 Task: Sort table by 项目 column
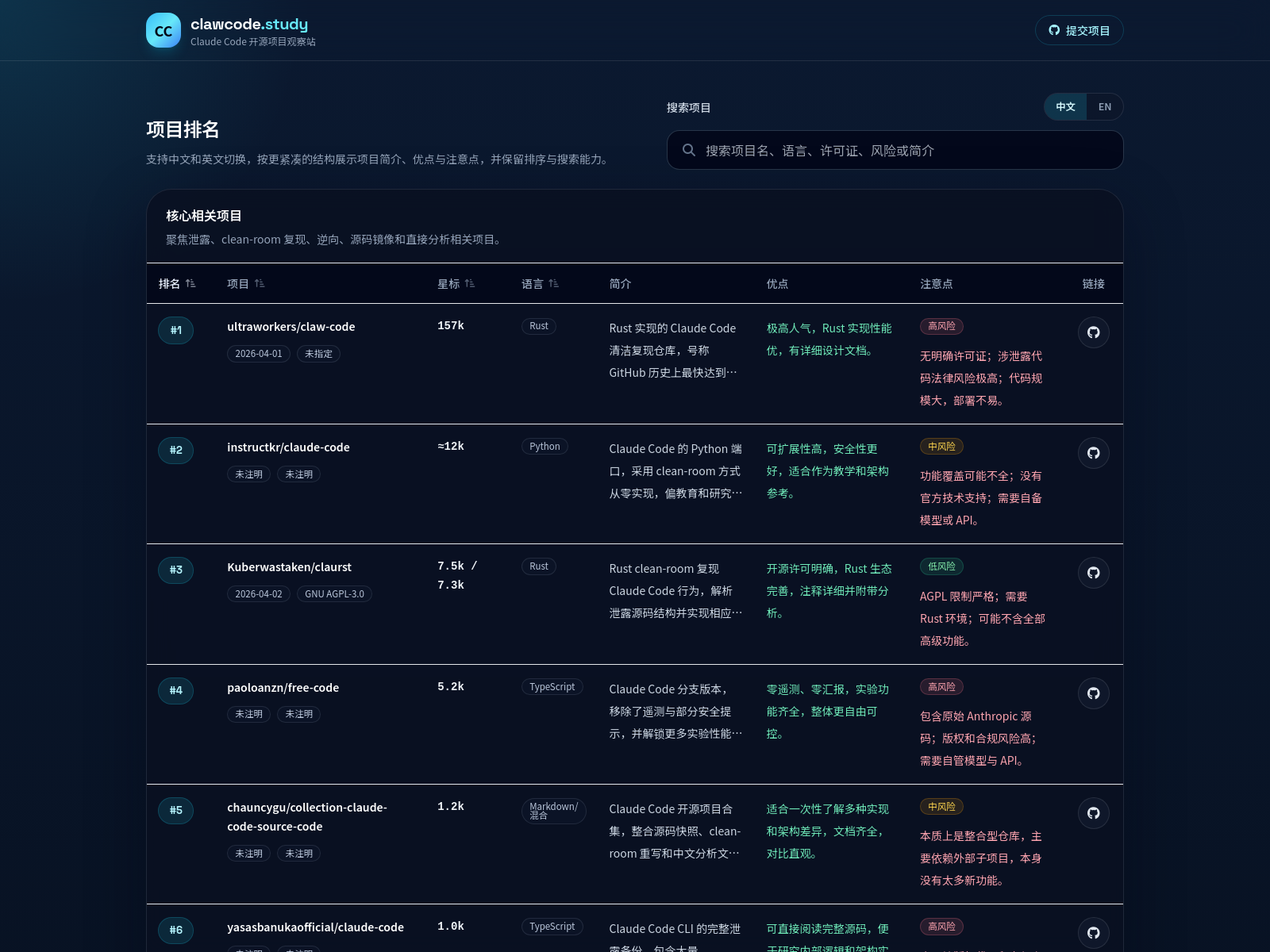tap(245, 284)
